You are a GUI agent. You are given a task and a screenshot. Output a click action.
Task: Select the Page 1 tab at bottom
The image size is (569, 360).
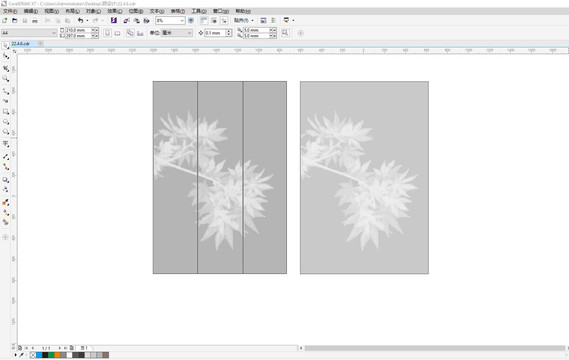tap(84, 348)
